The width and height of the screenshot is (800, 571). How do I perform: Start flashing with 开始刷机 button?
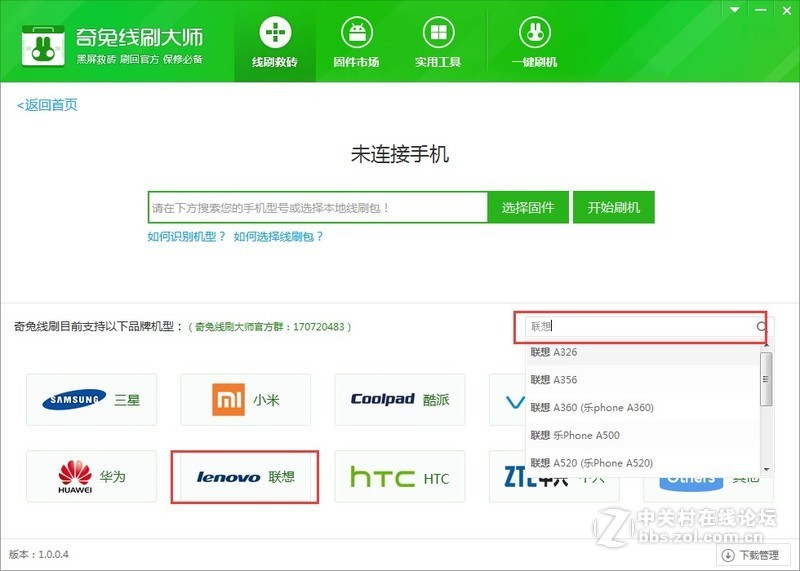[613, 207]
